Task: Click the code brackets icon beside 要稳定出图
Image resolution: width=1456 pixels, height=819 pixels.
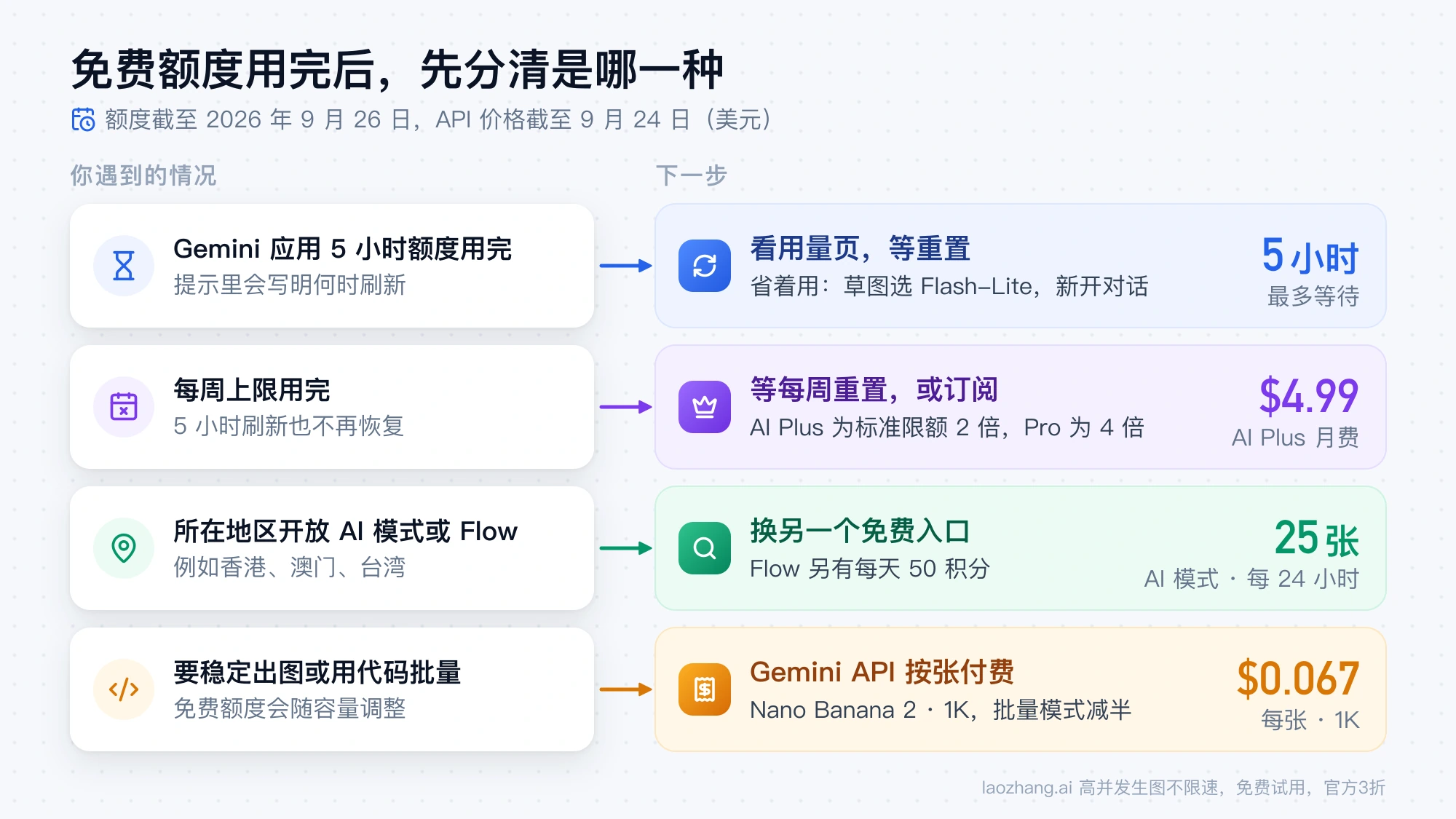Action: [x=124, y=689]
